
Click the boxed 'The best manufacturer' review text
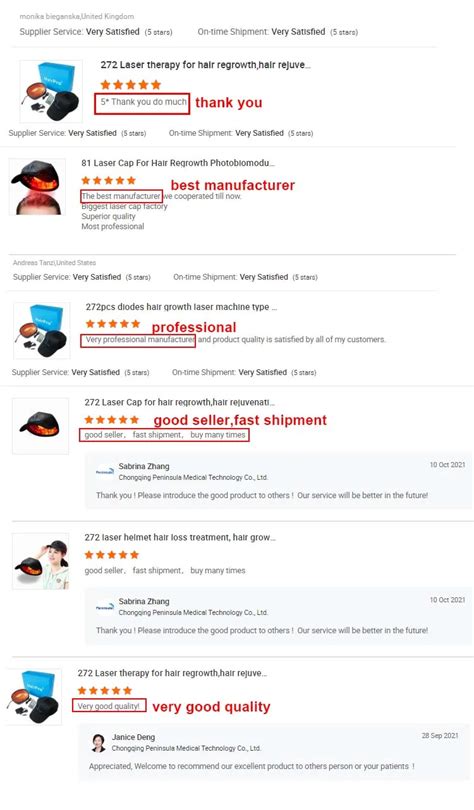click(x=121, y=196)
